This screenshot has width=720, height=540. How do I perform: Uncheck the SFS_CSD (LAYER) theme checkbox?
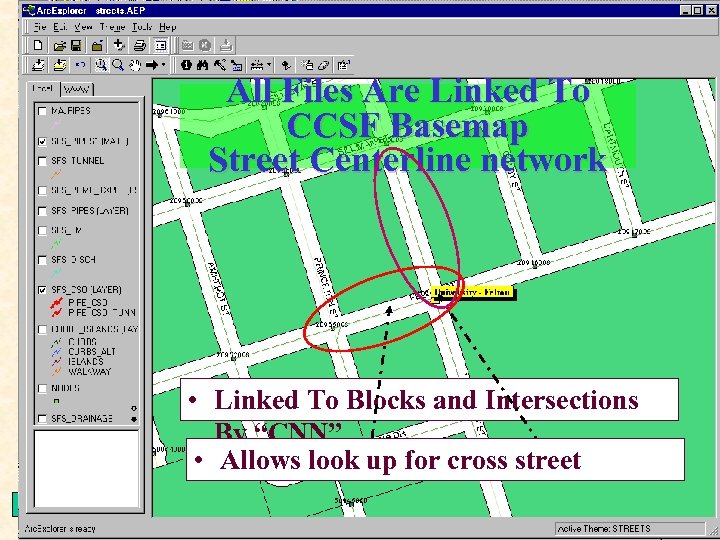tap(42, 290)
